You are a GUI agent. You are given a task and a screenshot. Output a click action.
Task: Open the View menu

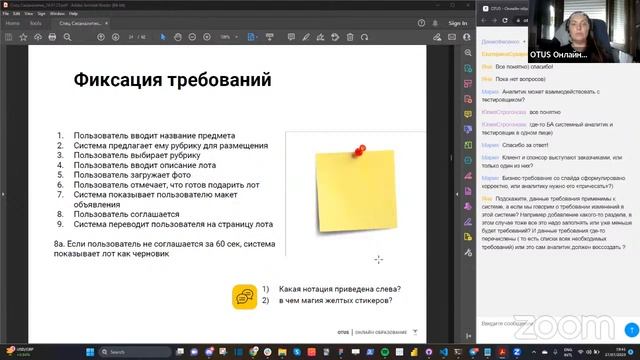29,13
